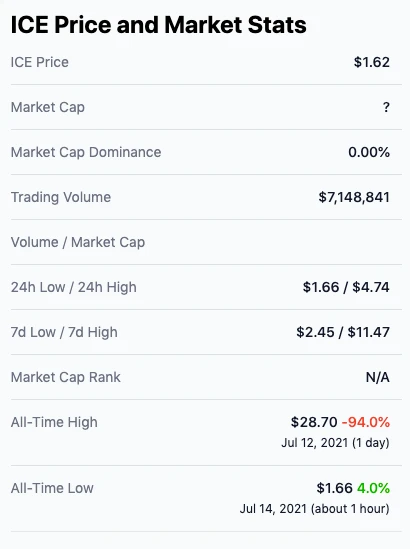The width and height of the screenshot is (410, 549).
Task: Click the green 4.0% change figure
Action: tap(373, 488)
